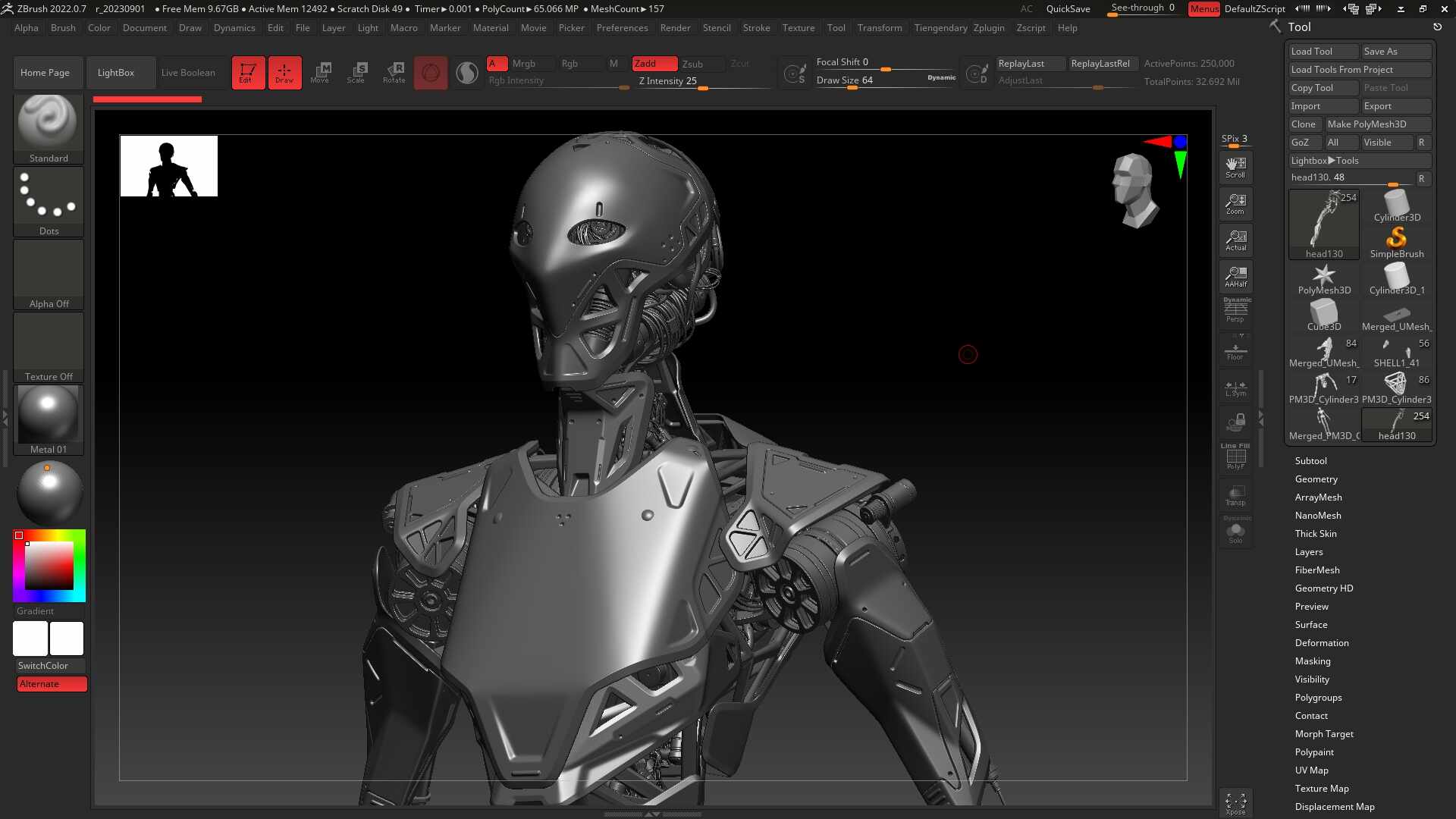
Task: Adjust the Draw Size slider
Action: 885,80
